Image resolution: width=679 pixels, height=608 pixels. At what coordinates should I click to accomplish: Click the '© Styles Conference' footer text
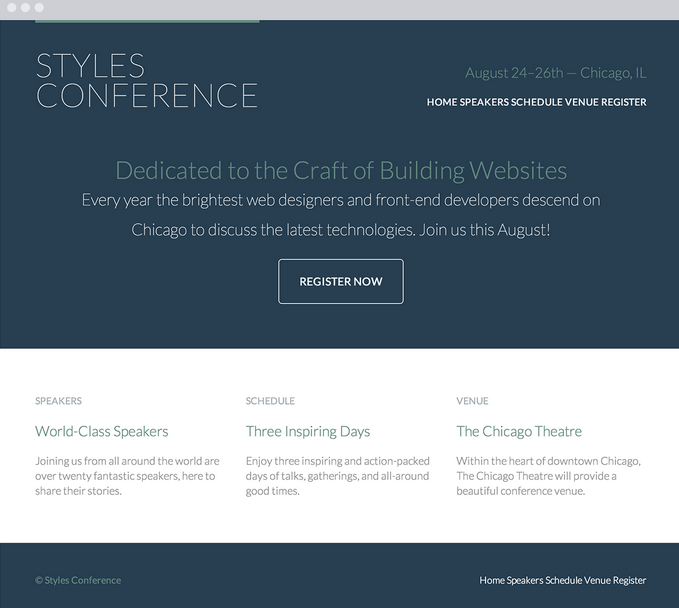(78, 580)
